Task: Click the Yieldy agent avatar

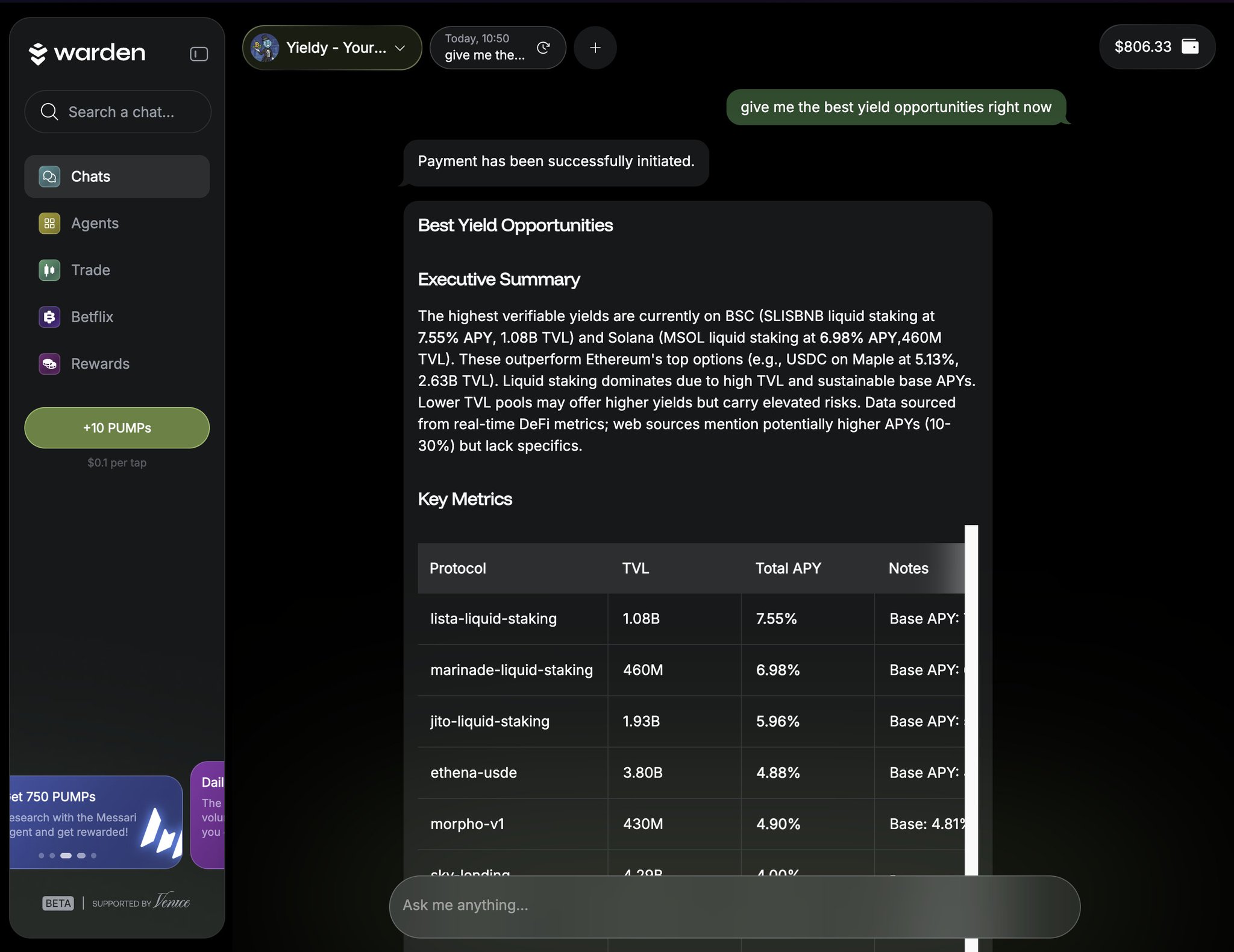Action: pos(265,48)
